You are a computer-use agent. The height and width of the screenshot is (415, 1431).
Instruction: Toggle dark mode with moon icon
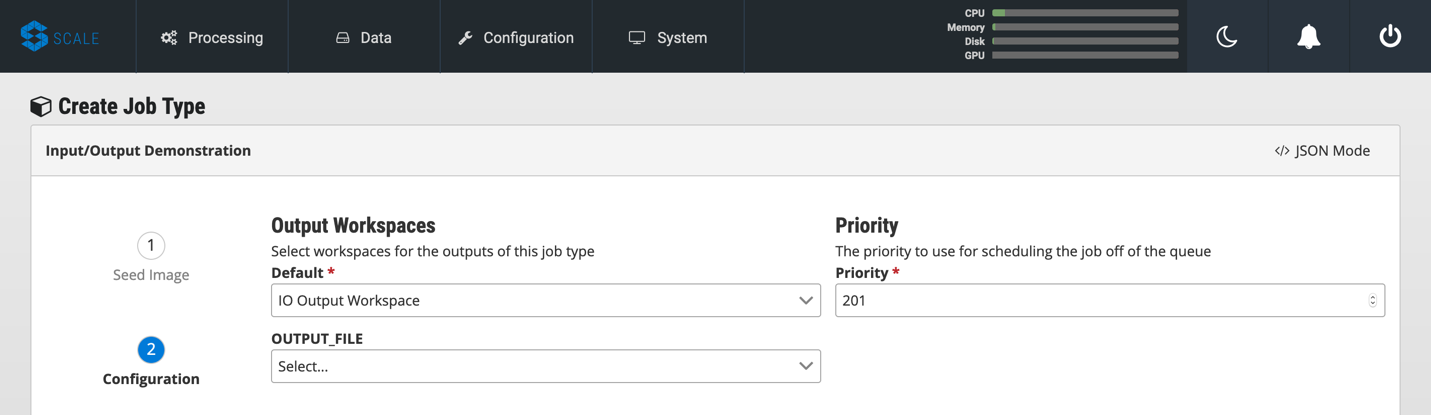(1227, 37)
